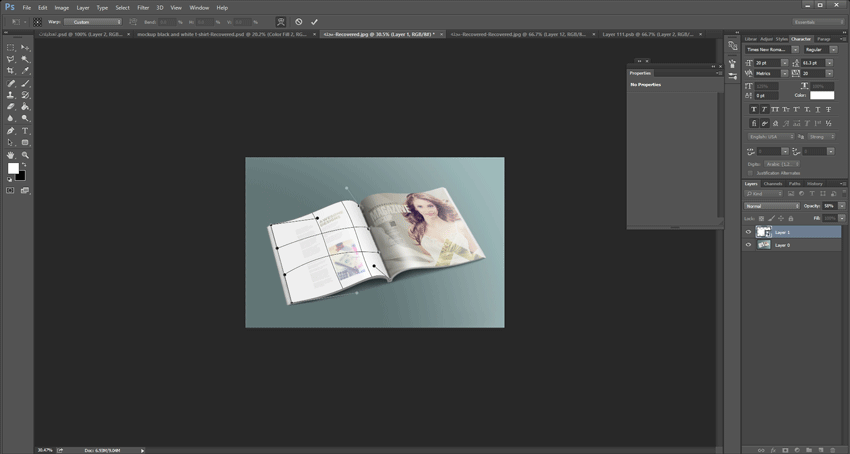Select the Paint Bucket tool
This screenshot has width=850, height=454.
pos(25,107)
